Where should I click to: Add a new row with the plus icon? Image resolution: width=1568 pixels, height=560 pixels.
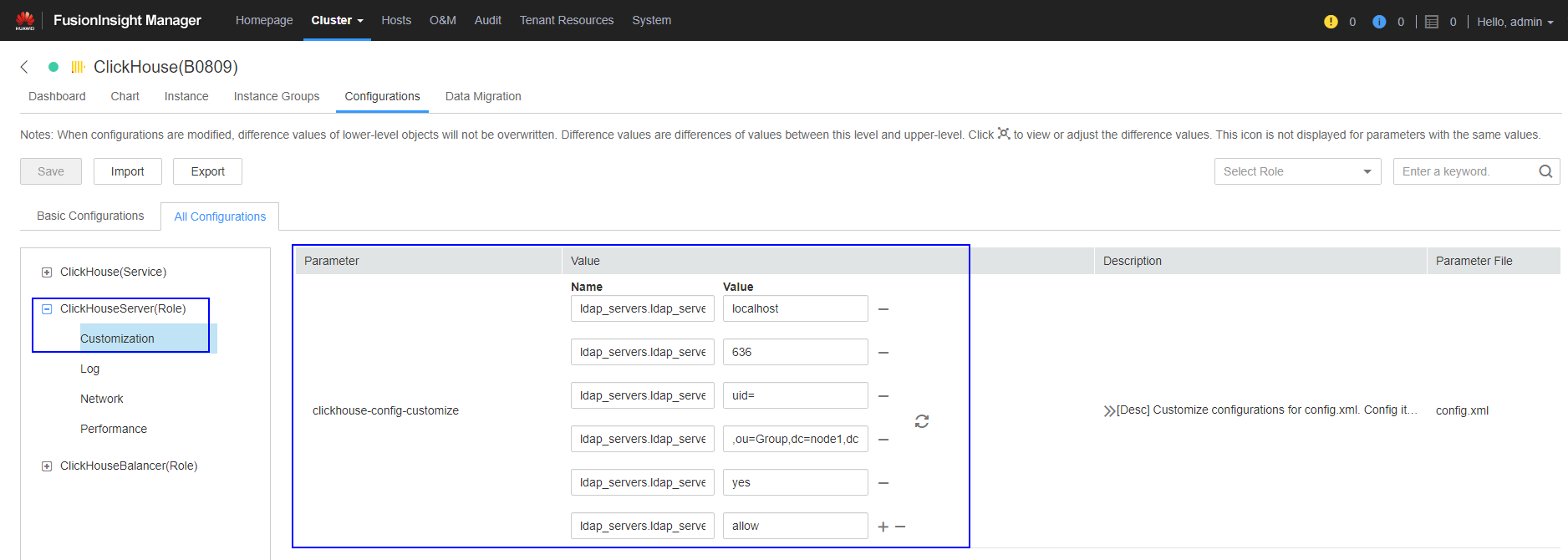883,527
